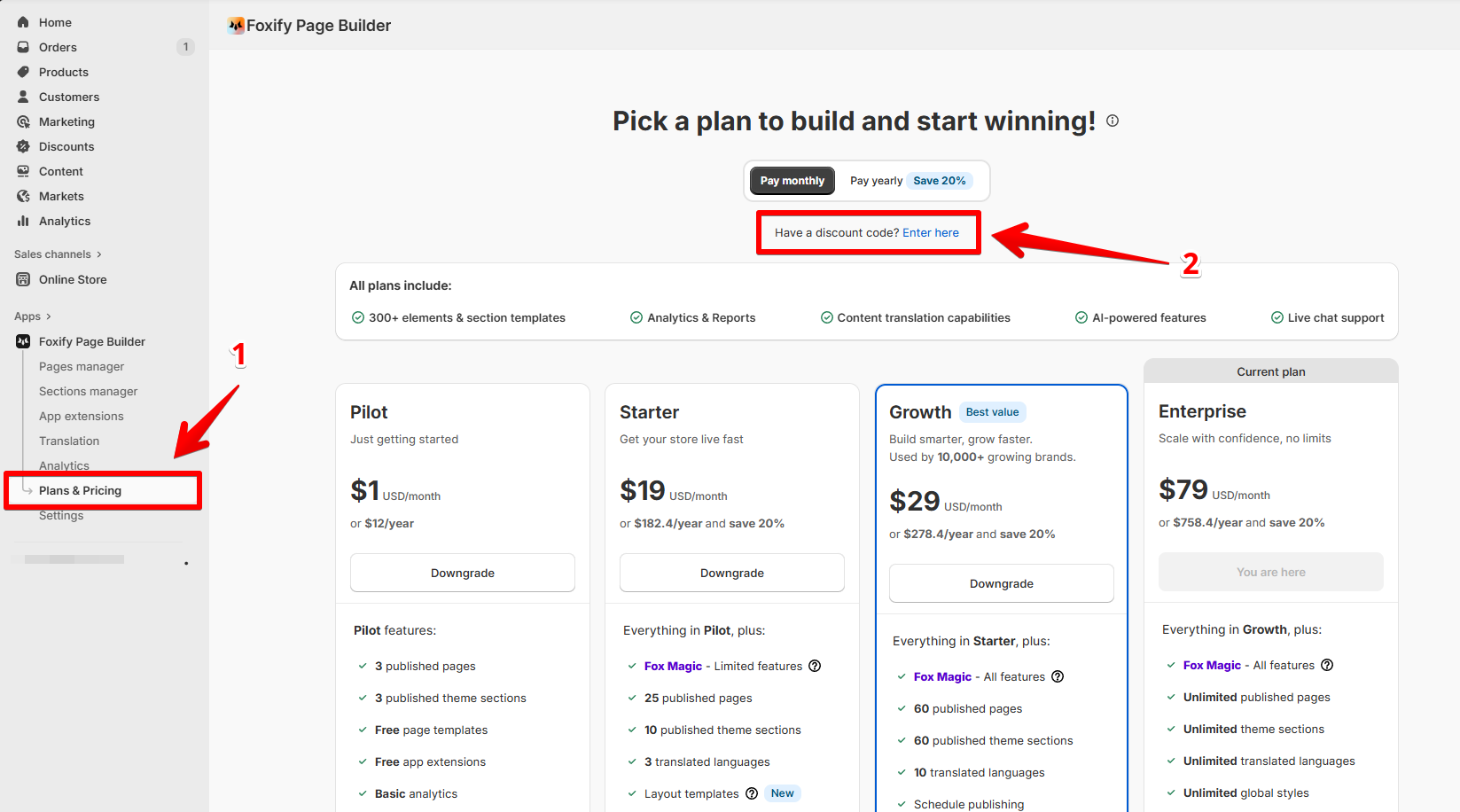Open Pages manager in Foxify menu
The width and height of the screenshot is (1460, 812).
click(x=82, y=366)
